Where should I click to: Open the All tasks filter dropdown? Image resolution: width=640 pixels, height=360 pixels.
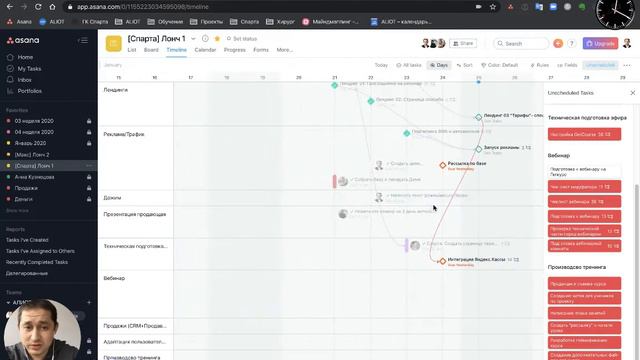[409, 65]
